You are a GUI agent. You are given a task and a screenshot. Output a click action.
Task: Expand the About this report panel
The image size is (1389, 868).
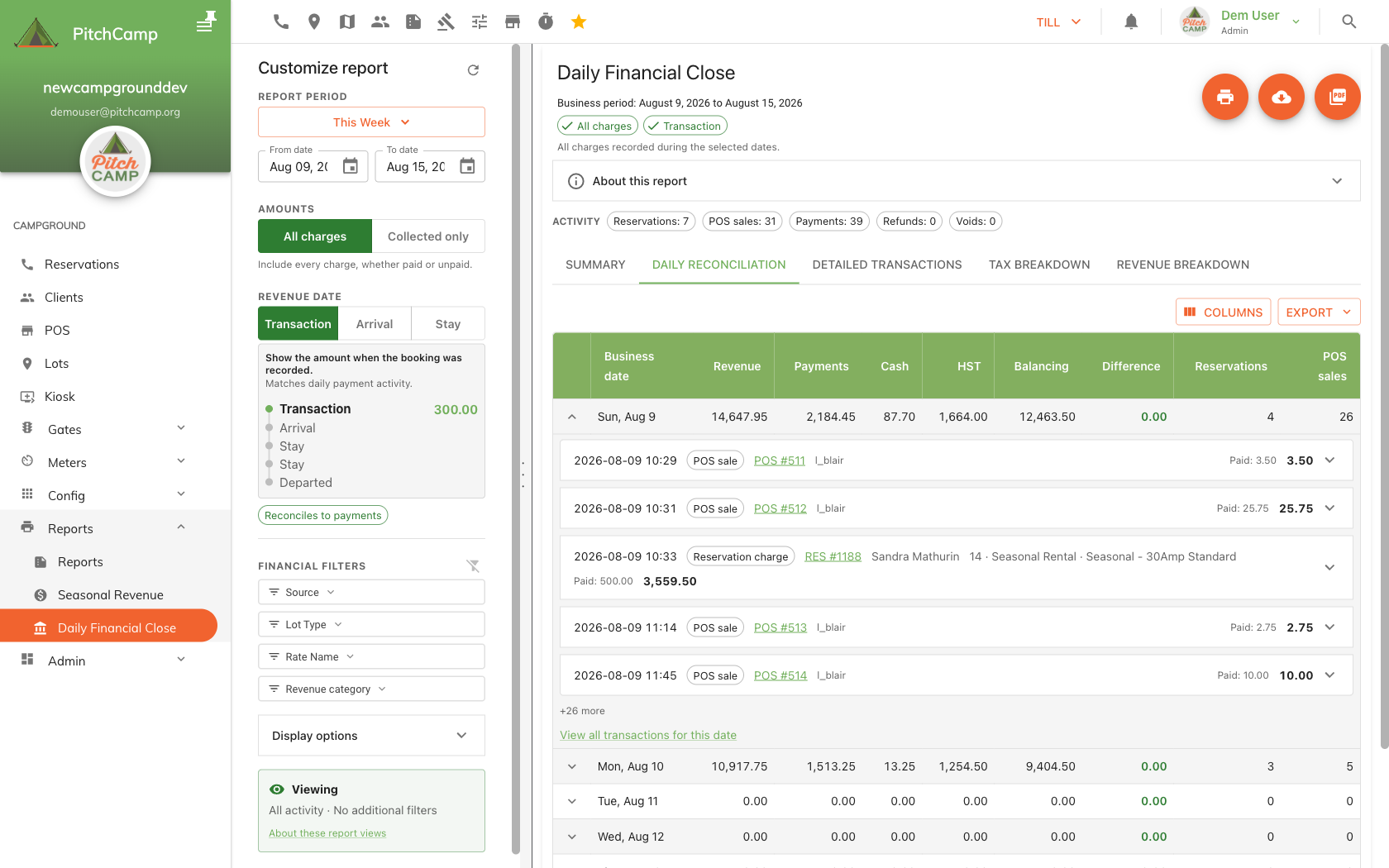(956, 181)
